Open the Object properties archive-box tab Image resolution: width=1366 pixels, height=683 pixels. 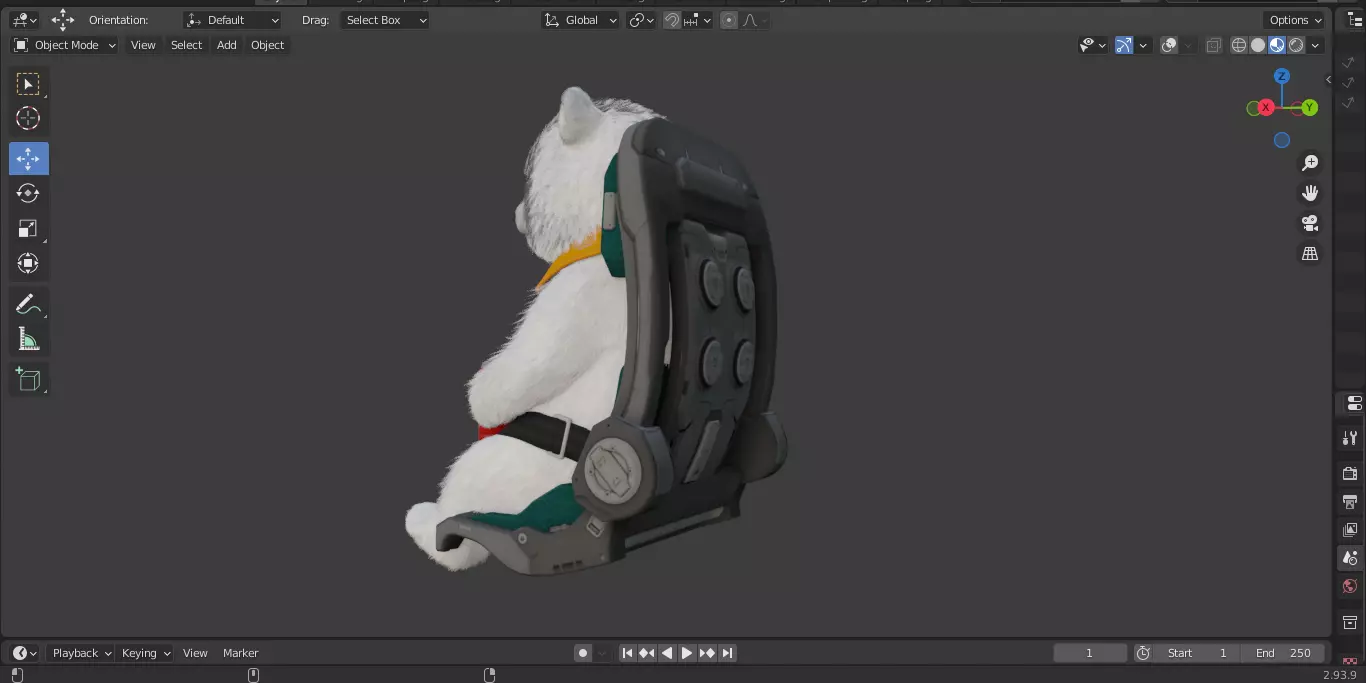1350,622
